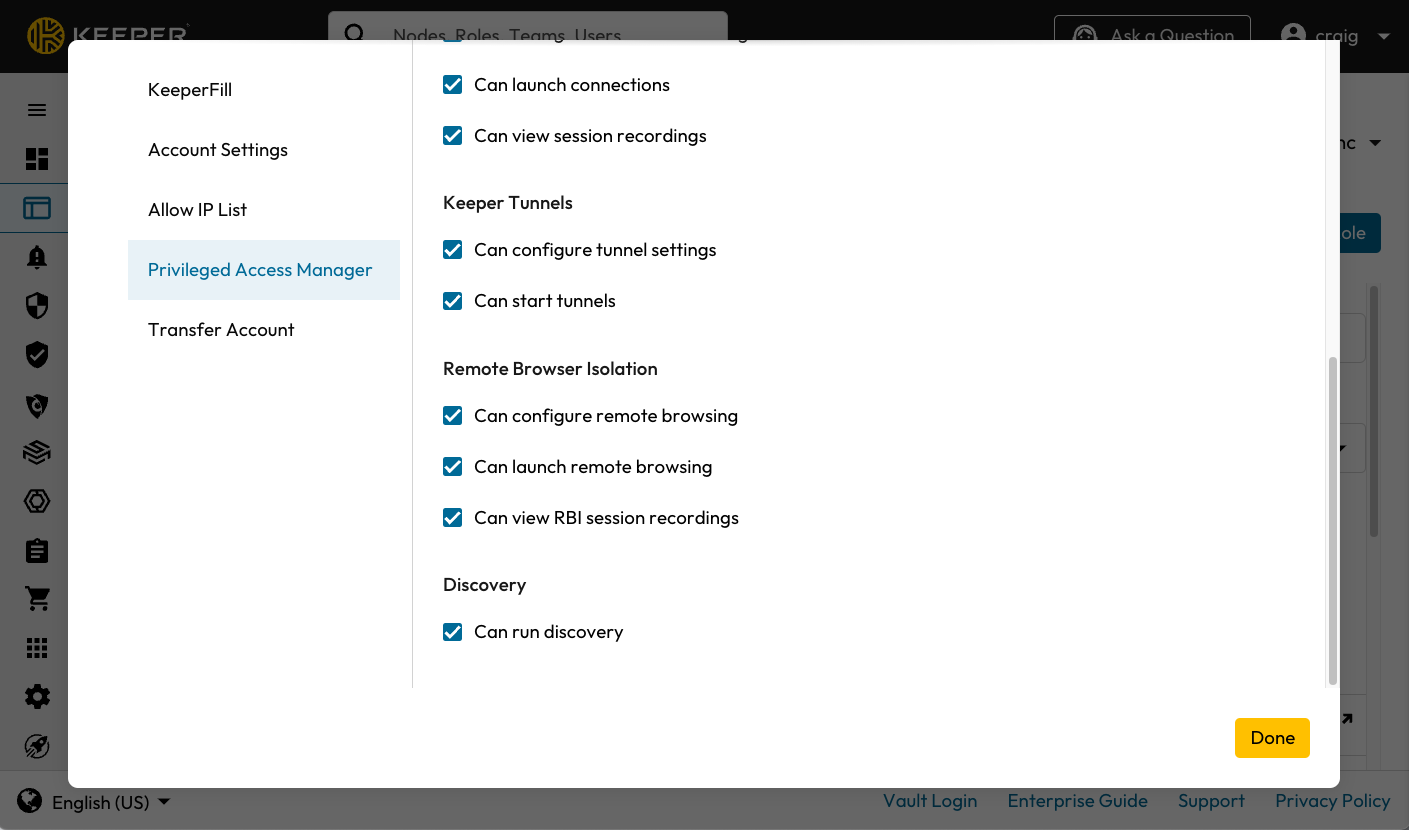The width and height of the screenshot is (1409, 830).
Task: Click the apps grid sidebar icon
Action: (x=37, y=648)
